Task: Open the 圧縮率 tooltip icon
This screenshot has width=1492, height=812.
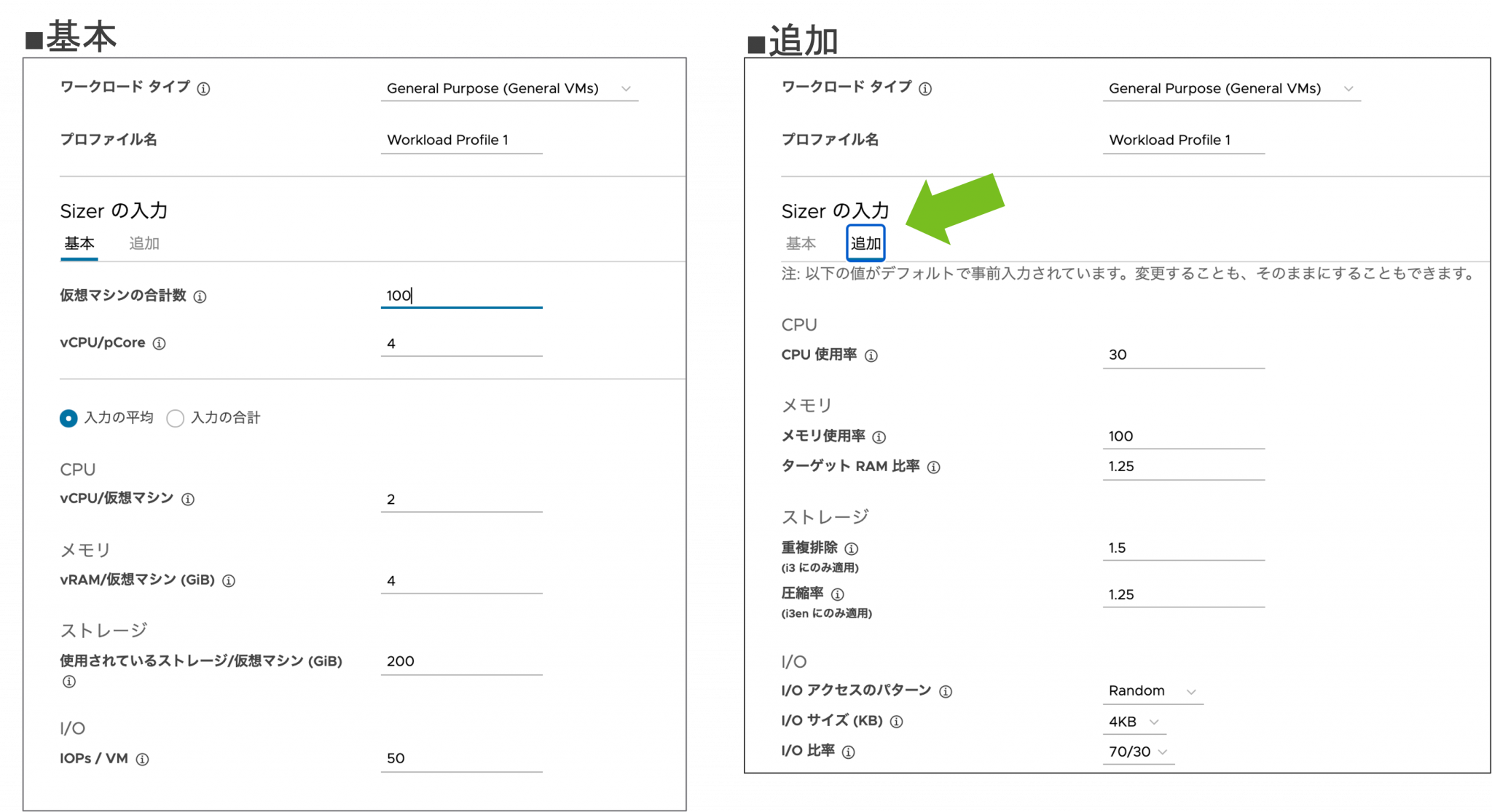Action: [x=836, y=594]
